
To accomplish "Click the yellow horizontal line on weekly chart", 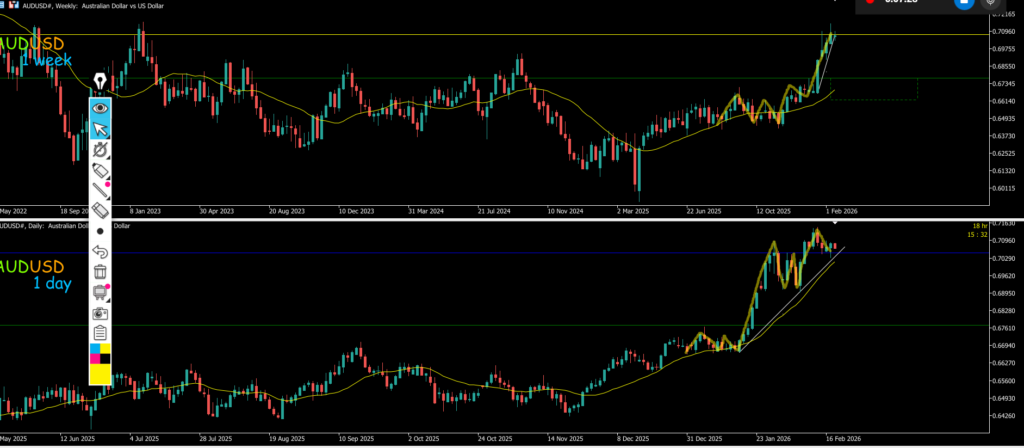I will click(x=500, y=35).
